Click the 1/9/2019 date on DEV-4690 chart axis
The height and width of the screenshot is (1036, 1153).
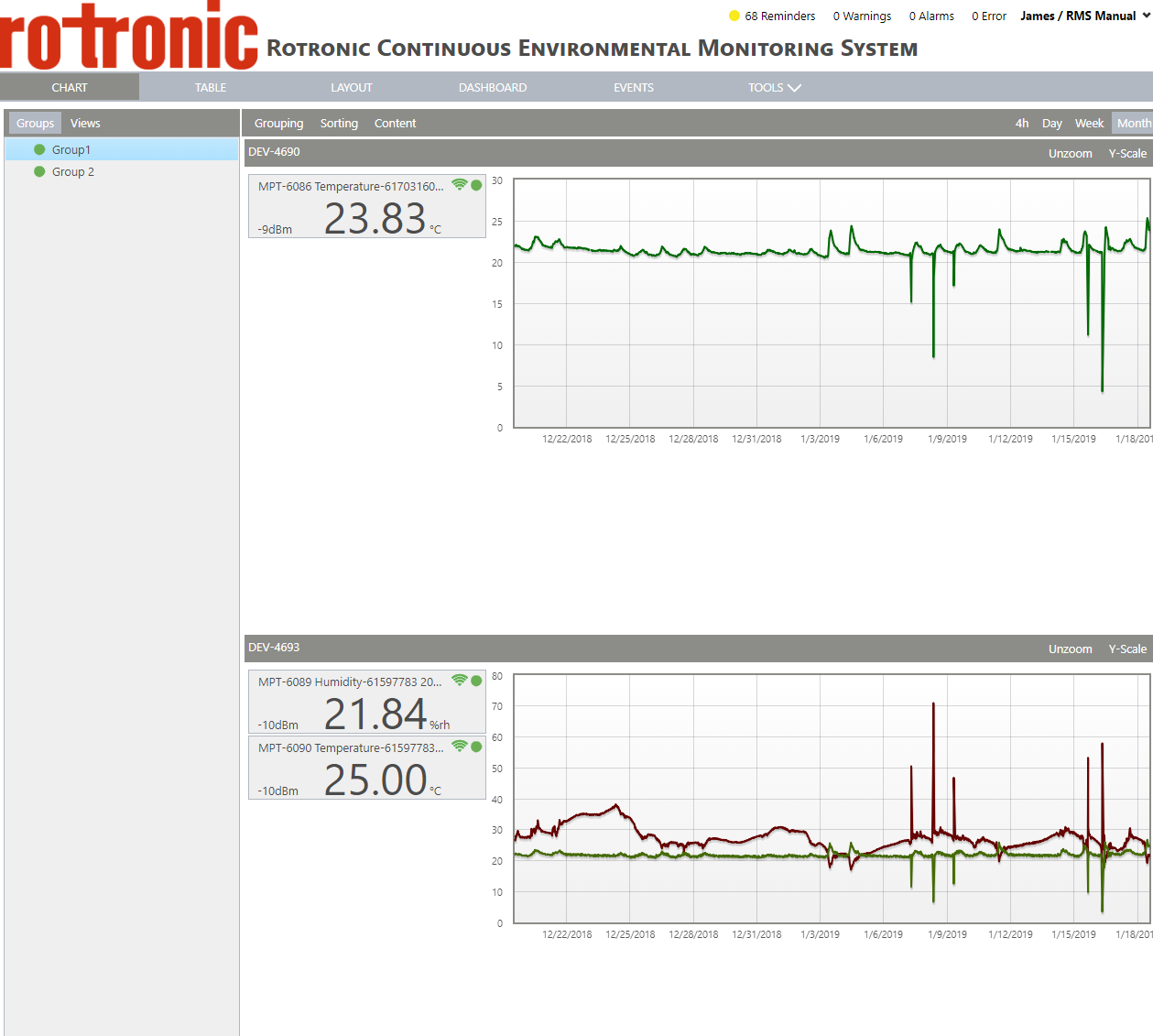tap(947, 439)
